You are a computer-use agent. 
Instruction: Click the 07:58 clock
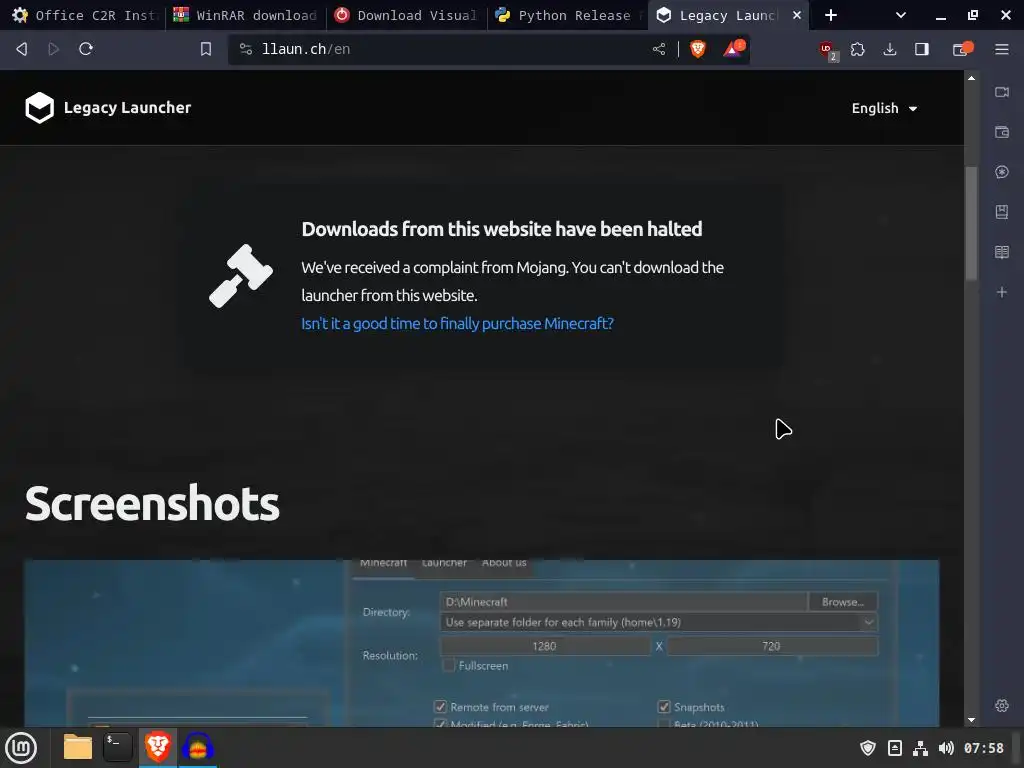pos(984,748)
